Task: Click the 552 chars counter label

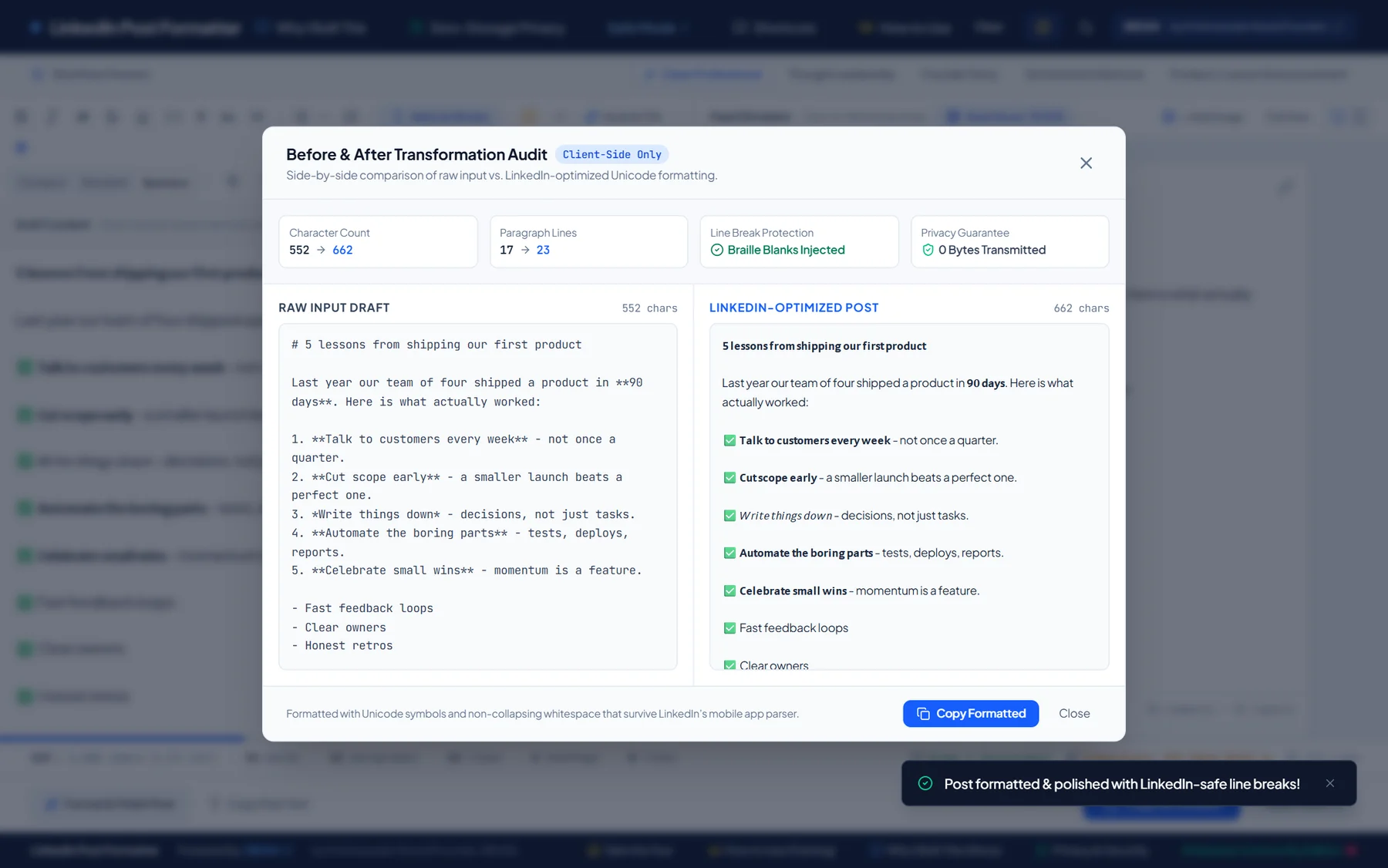Action: pyautogui.click(x=649, y=308)
